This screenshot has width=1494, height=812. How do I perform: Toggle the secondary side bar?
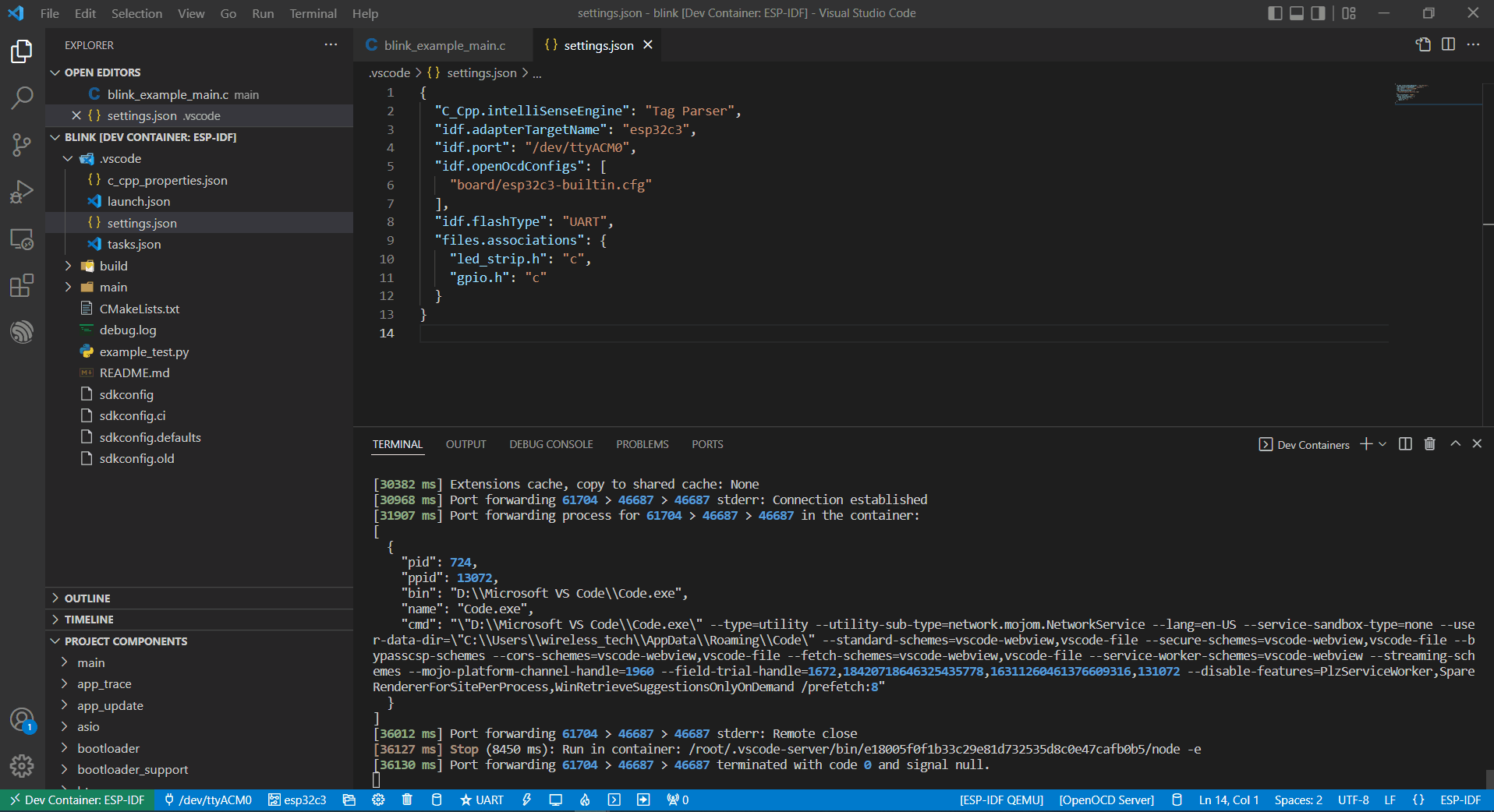(x=1318, y=13)
